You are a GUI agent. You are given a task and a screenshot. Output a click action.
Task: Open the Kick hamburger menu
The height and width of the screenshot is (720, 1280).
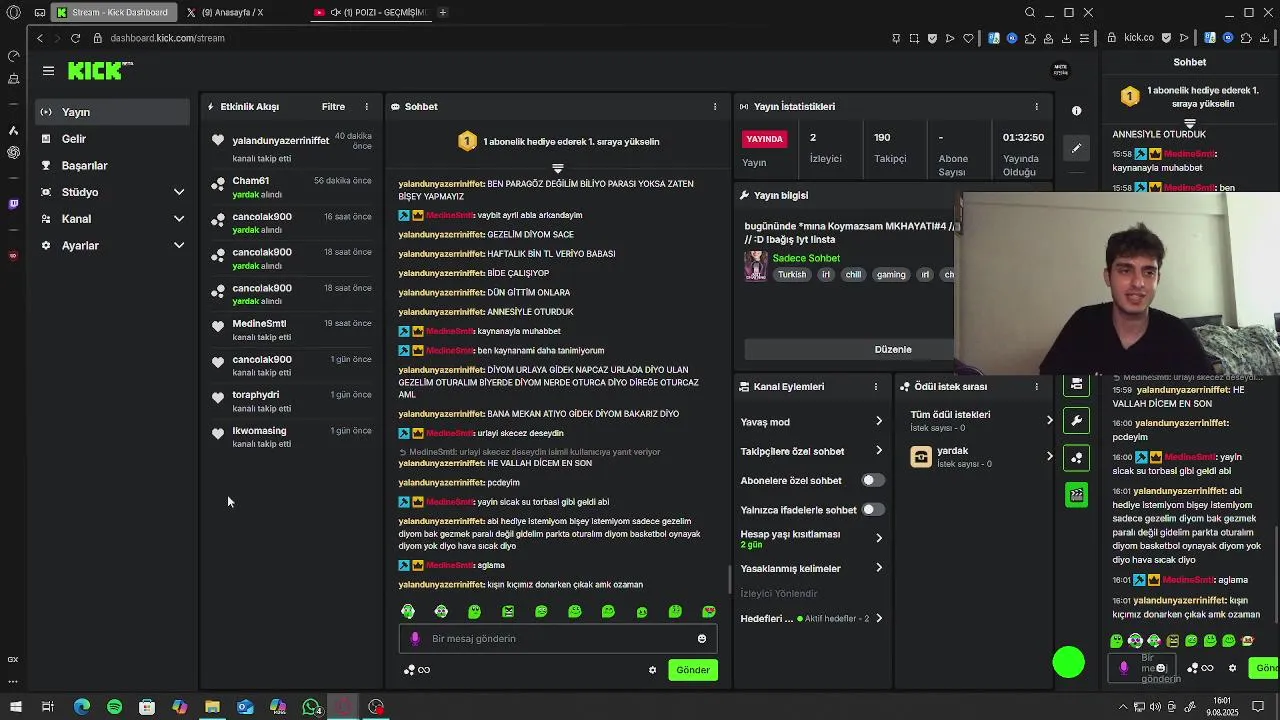click(48, 71)
